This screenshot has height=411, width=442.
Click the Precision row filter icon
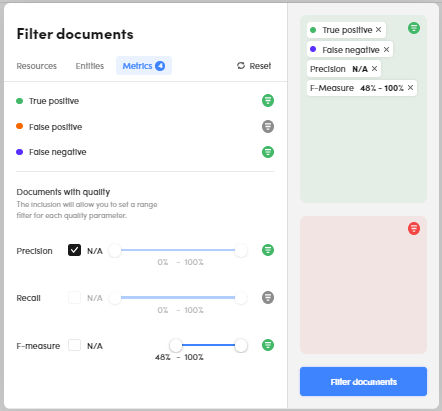tap(268, 250)
